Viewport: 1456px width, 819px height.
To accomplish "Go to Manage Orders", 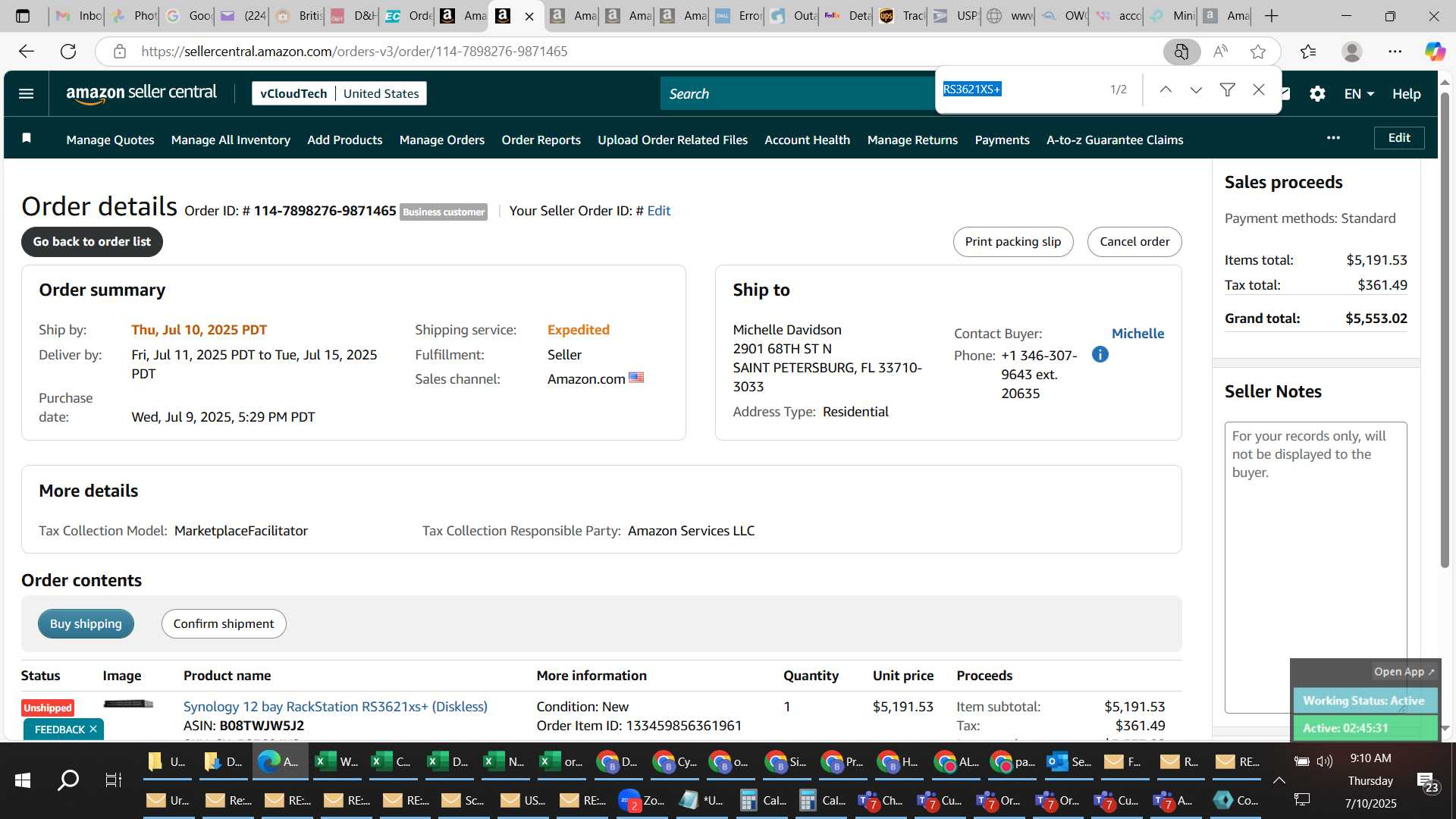I will (x=441, y=140).
